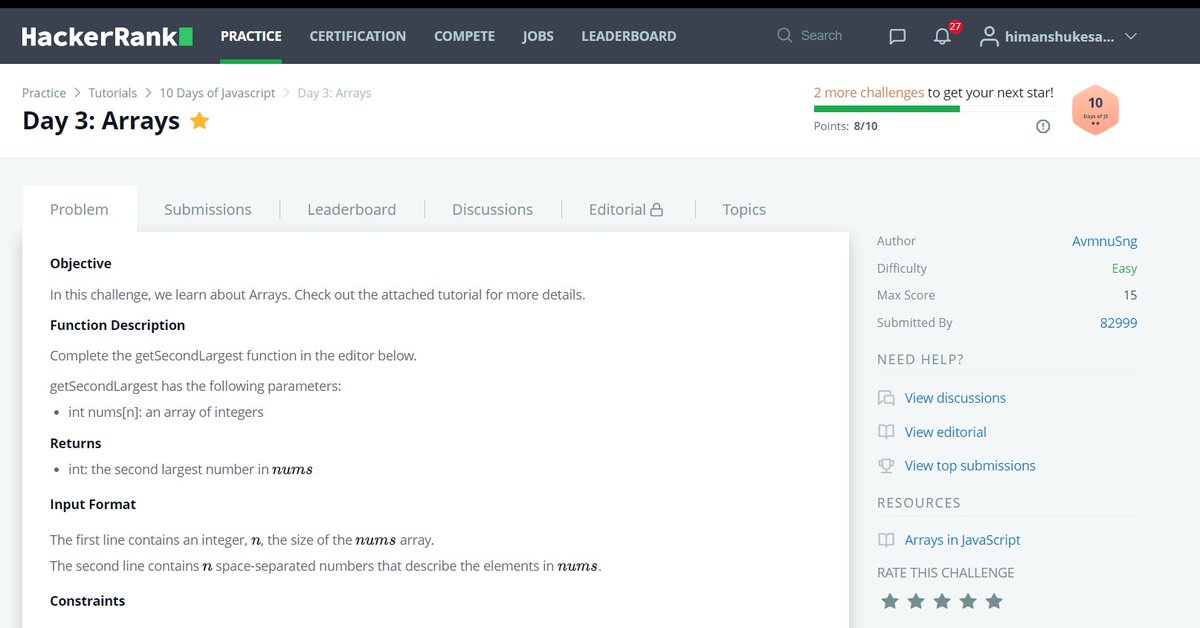Expand the user account dropdown chevron

[1131, 36]
